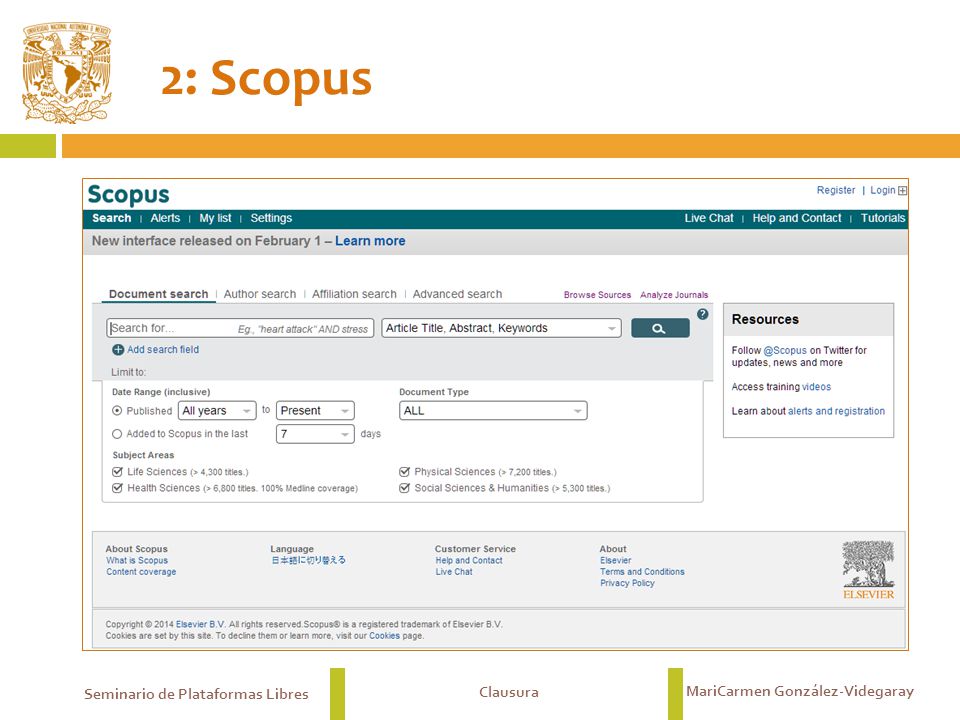960x720 pixels.
Task: Open the Article Title, Abstract, Keywords dropdown
Action: click(x=501, y=328)
